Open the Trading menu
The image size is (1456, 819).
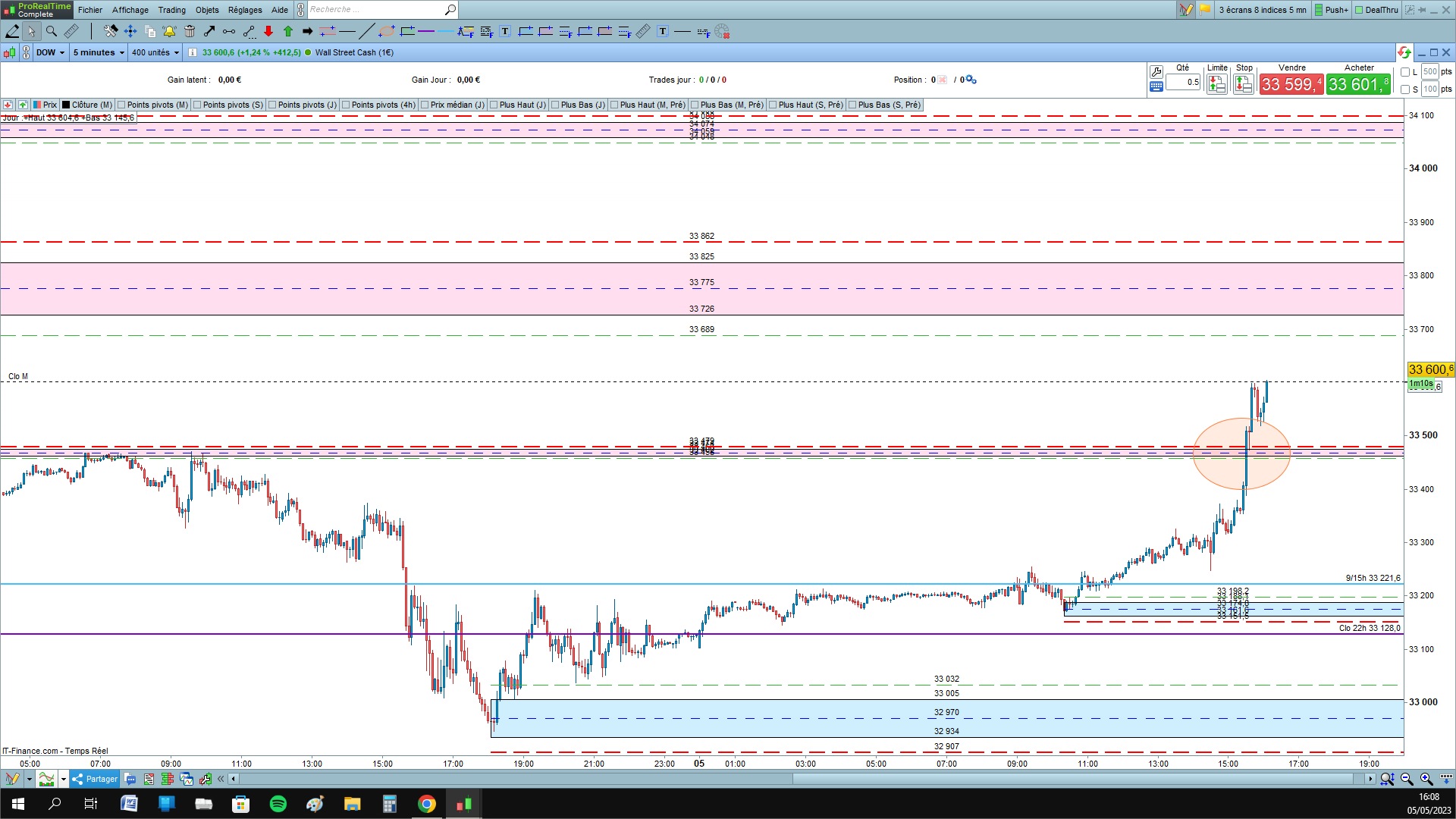pyautogui.click(x=171, y=10)
